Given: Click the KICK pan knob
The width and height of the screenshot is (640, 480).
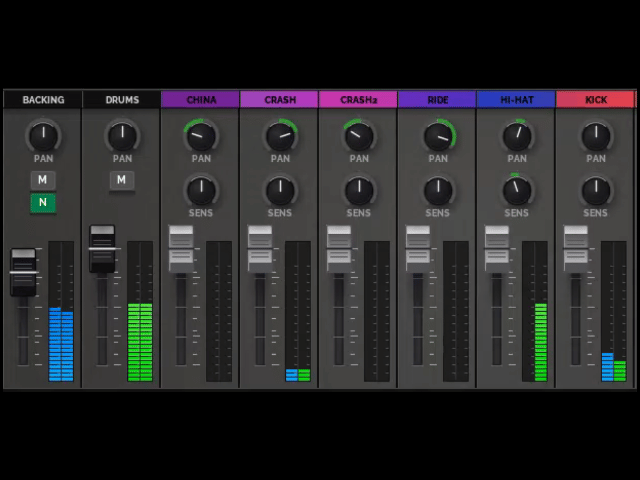Looking at the screenshot, I should 596,135.
